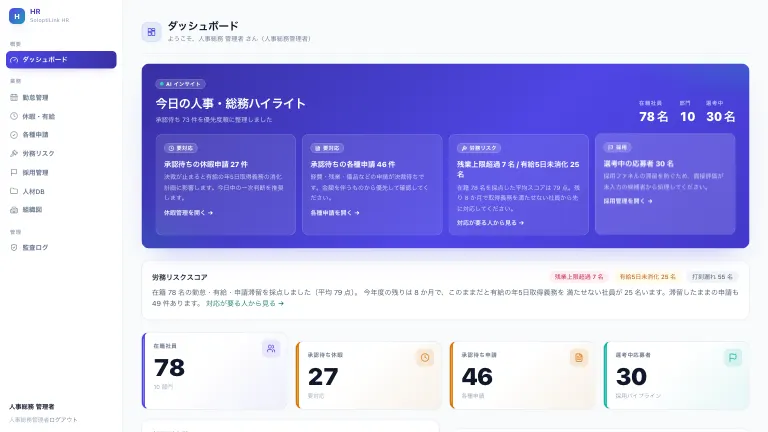Click heading 選考中の応募者 30 名
The height and width of the screenshot is (432, 768).
tap(639, 164)
